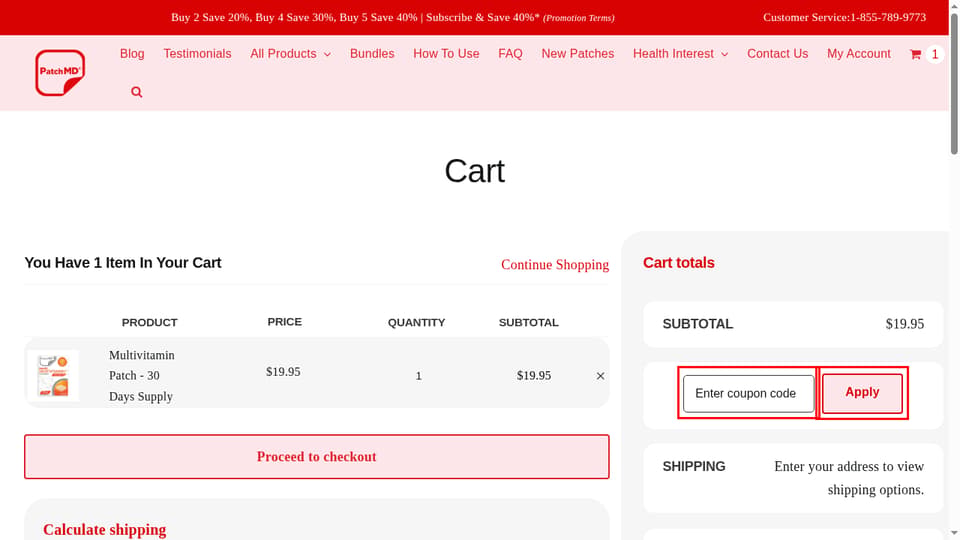Expand the All Products dropdown
The width and height of the screenshot is (960, 540).
tap(290, 54)
